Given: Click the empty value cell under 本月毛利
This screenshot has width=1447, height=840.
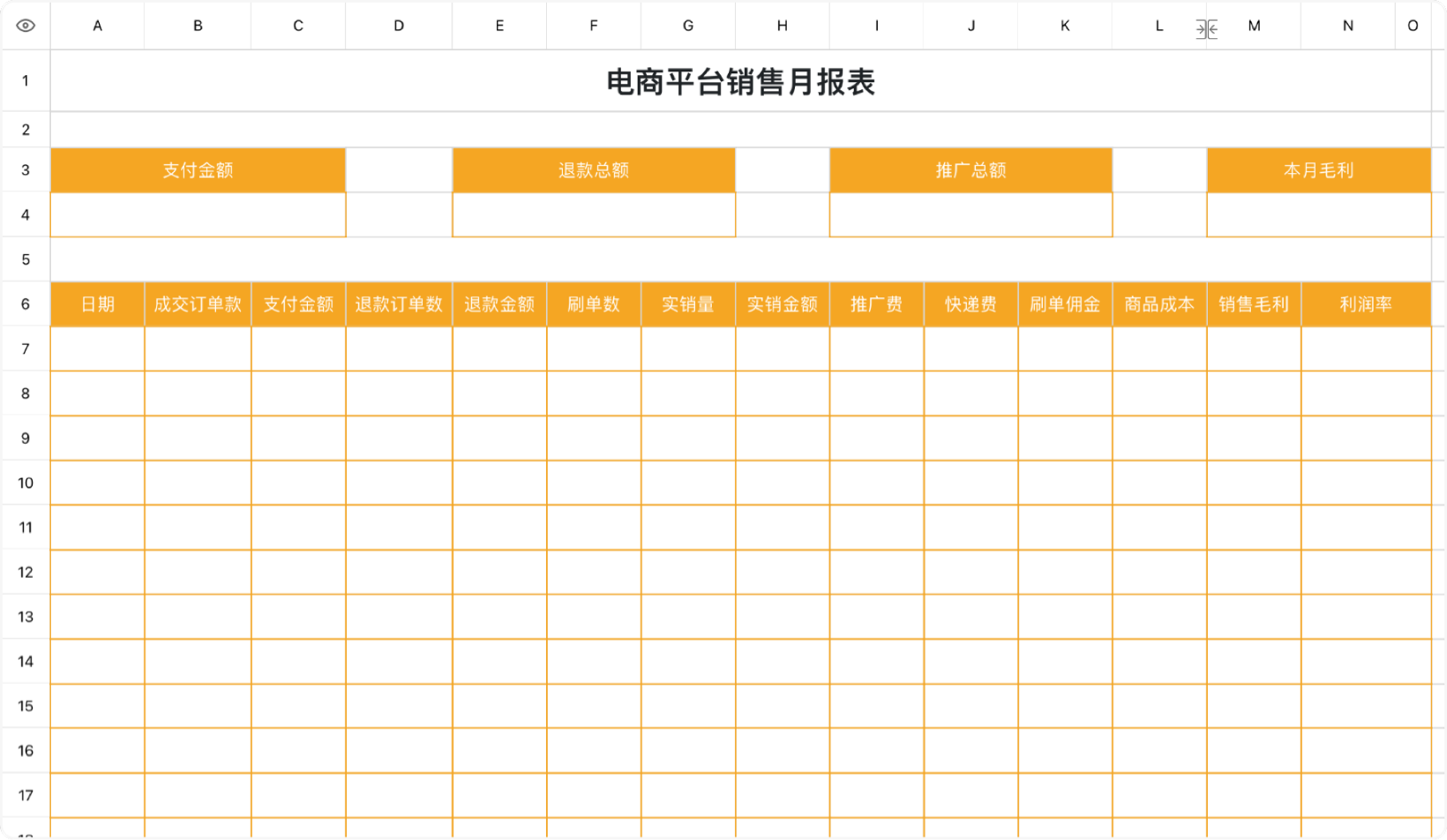Looking at the screenshot, I should pos(1319,214).
